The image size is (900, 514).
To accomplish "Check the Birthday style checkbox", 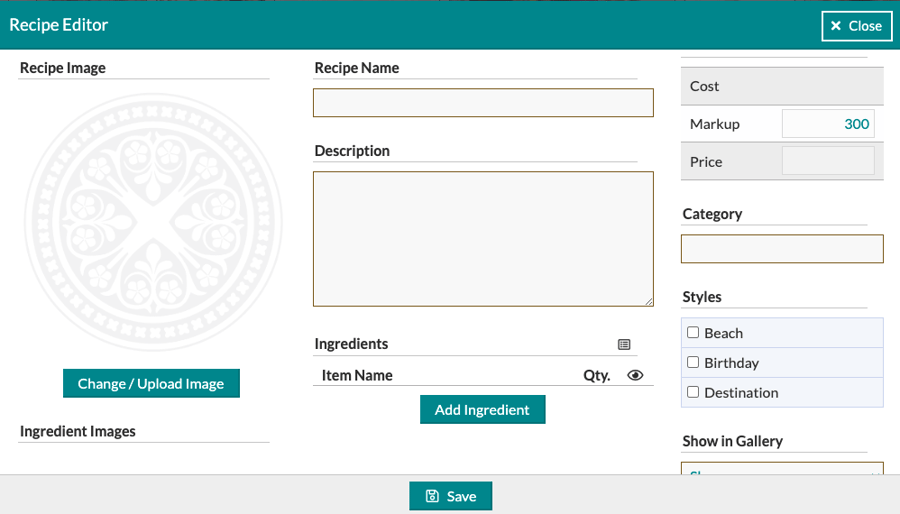I will (693, 363).
